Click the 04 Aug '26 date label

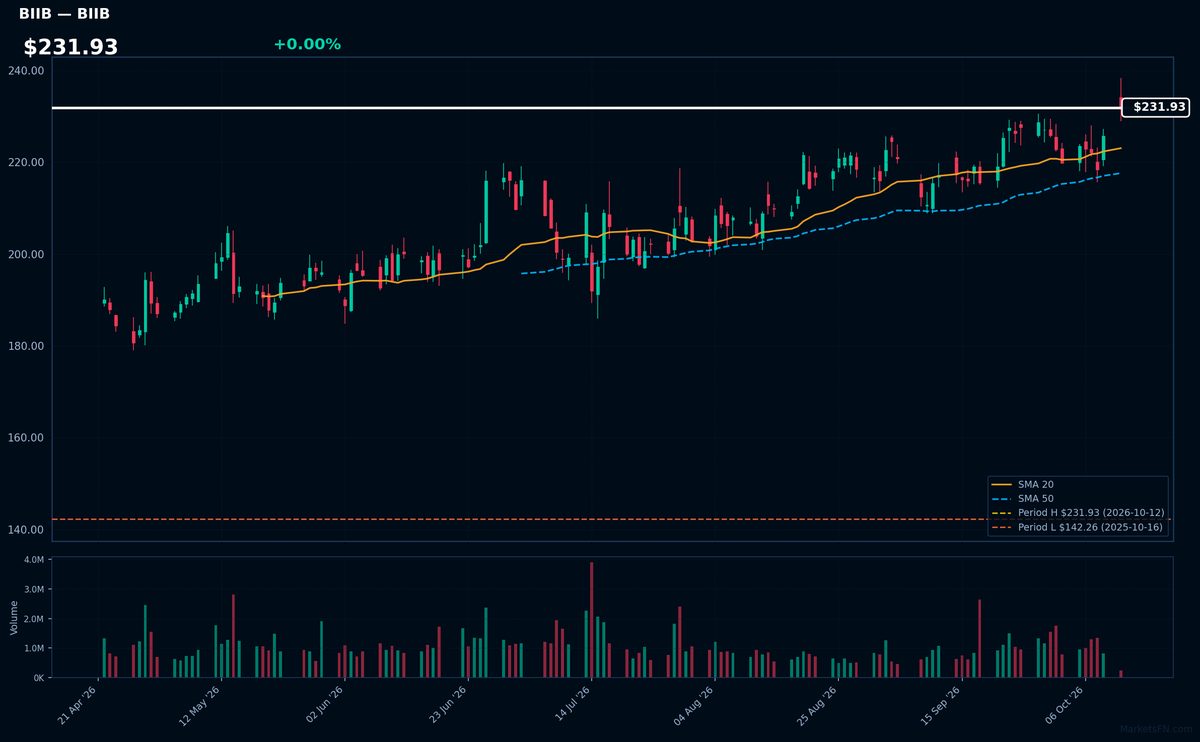[694, 707]
